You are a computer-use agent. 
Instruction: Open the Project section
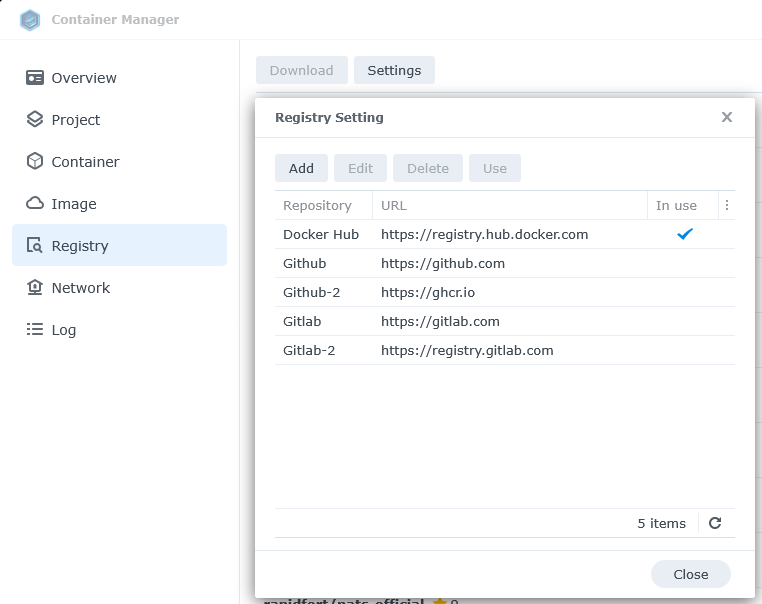(x=76, y=120)
